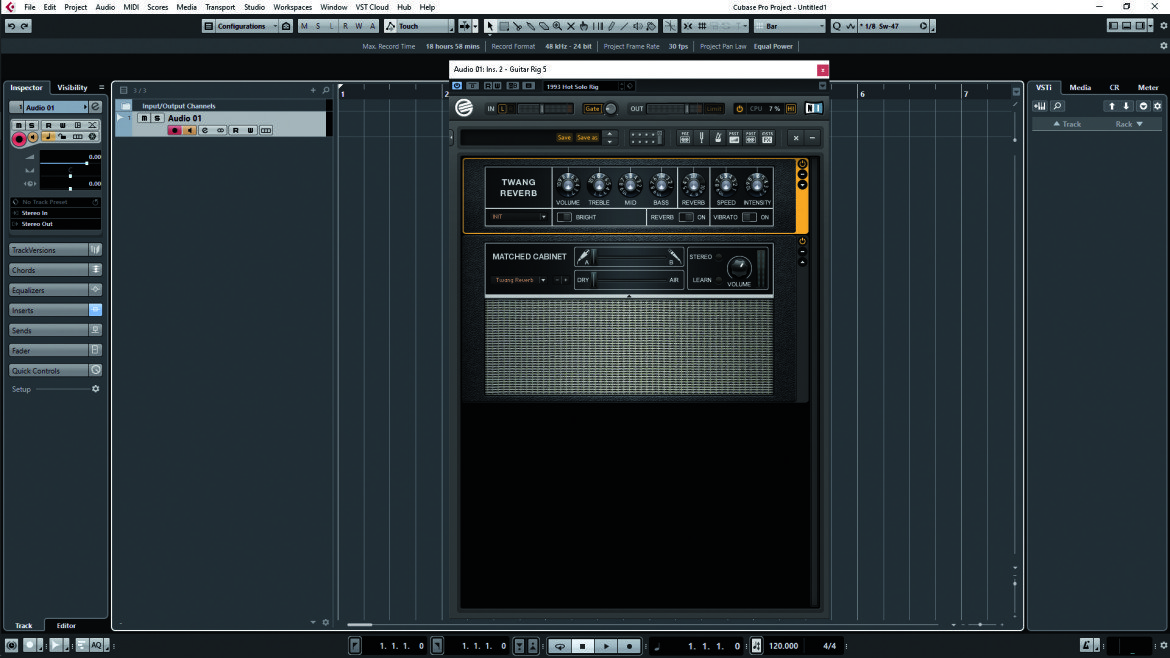Start playback with the Play button

pyautogui.click(x=606, y=646)
